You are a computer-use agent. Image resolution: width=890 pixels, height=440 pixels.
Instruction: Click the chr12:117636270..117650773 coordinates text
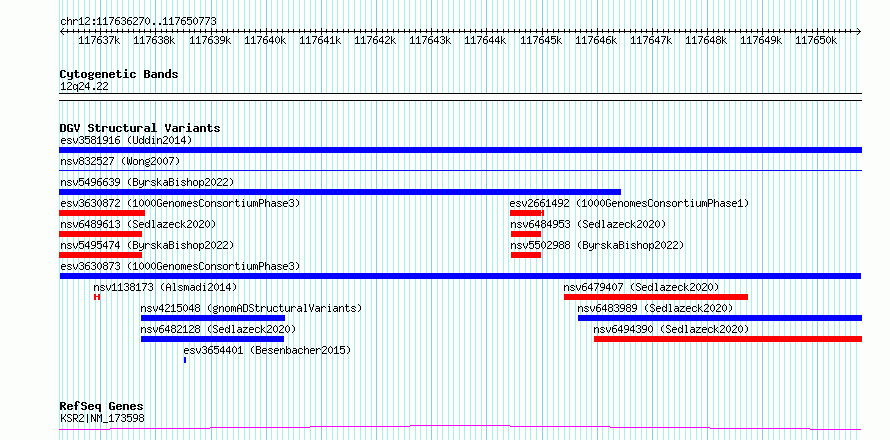138,22
